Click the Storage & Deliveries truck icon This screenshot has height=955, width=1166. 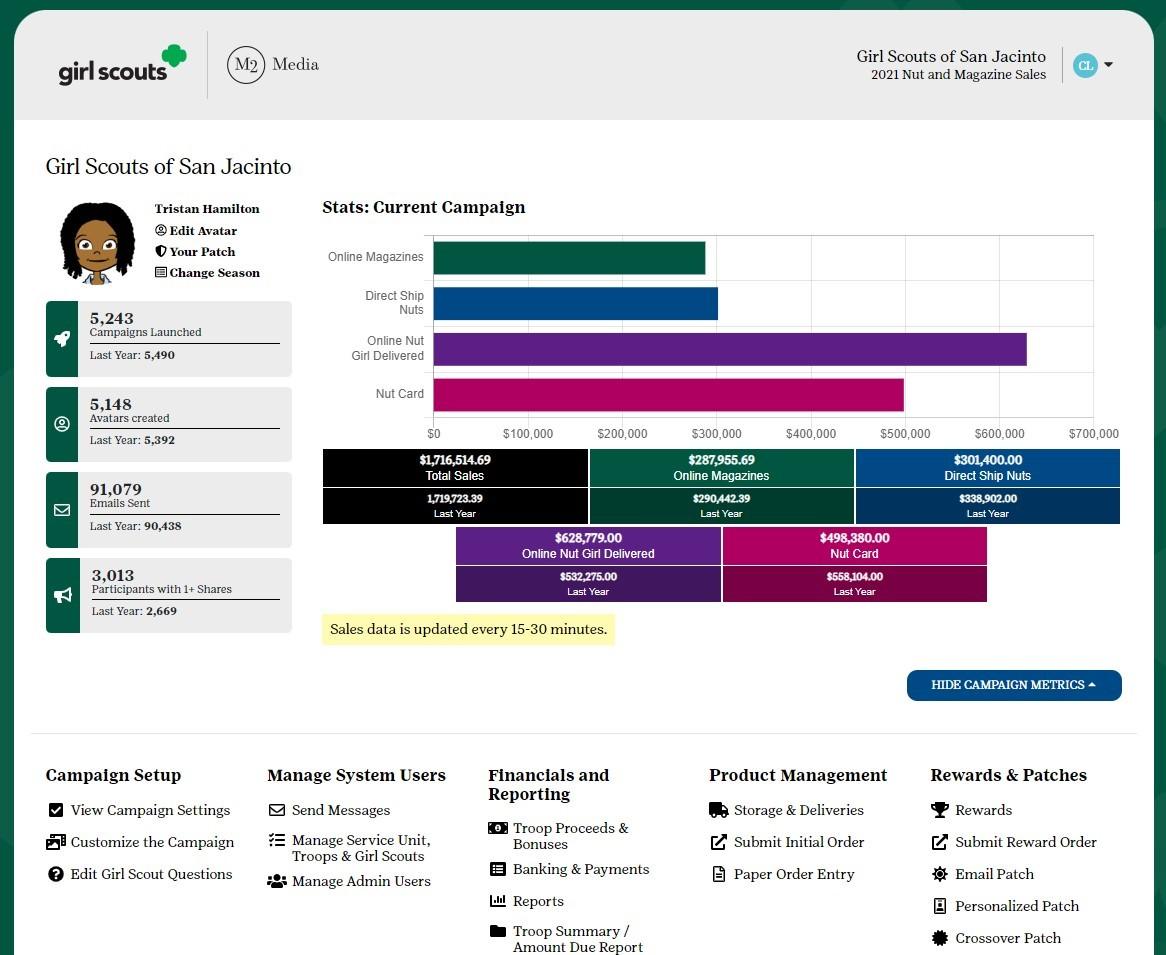click(718, 810)
